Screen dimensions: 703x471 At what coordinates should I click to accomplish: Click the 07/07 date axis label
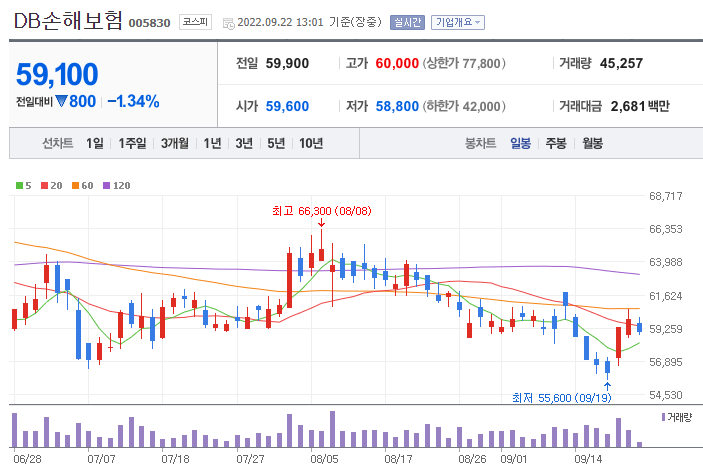click(101, 459)
